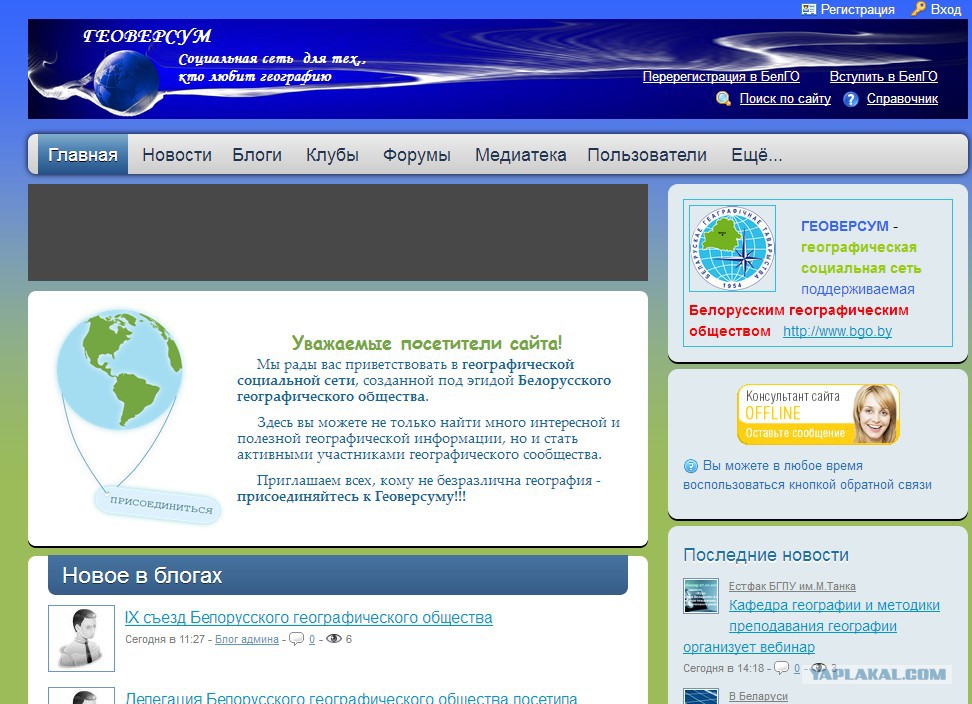972x704 pixels.
Task: Click the registration card icon
Action: click(808, 9)
